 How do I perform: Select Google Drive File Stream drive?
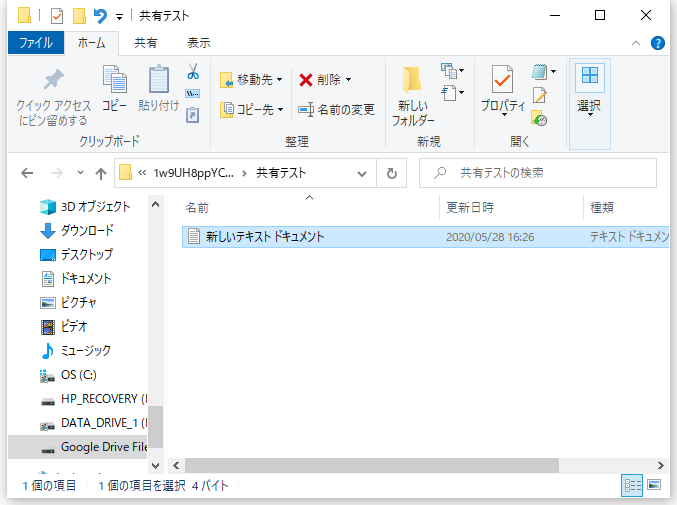point(78,447)
